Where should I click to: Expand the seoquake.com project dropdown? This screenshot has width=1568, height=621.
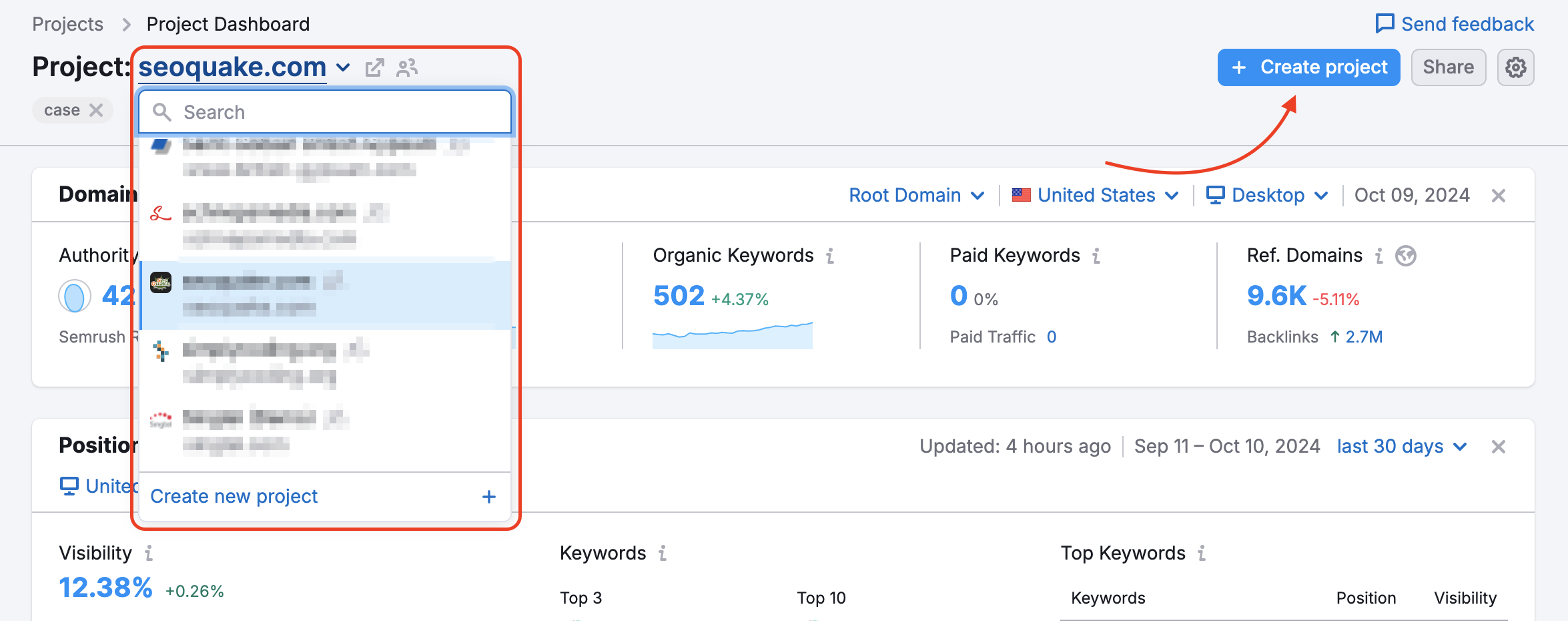343,67
